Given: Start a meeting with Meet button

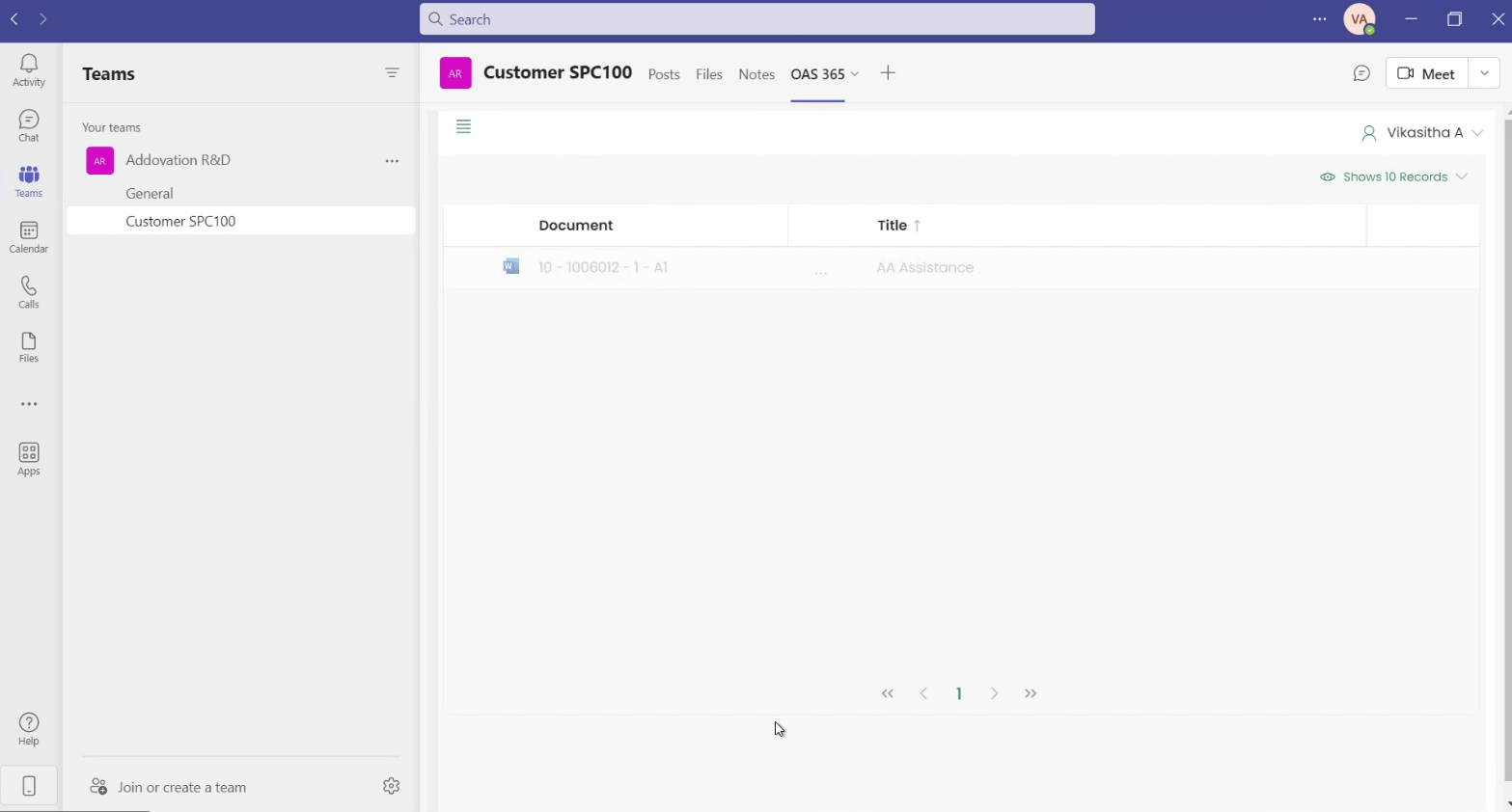Looking at the screenshot, I should click(1426, 73).
